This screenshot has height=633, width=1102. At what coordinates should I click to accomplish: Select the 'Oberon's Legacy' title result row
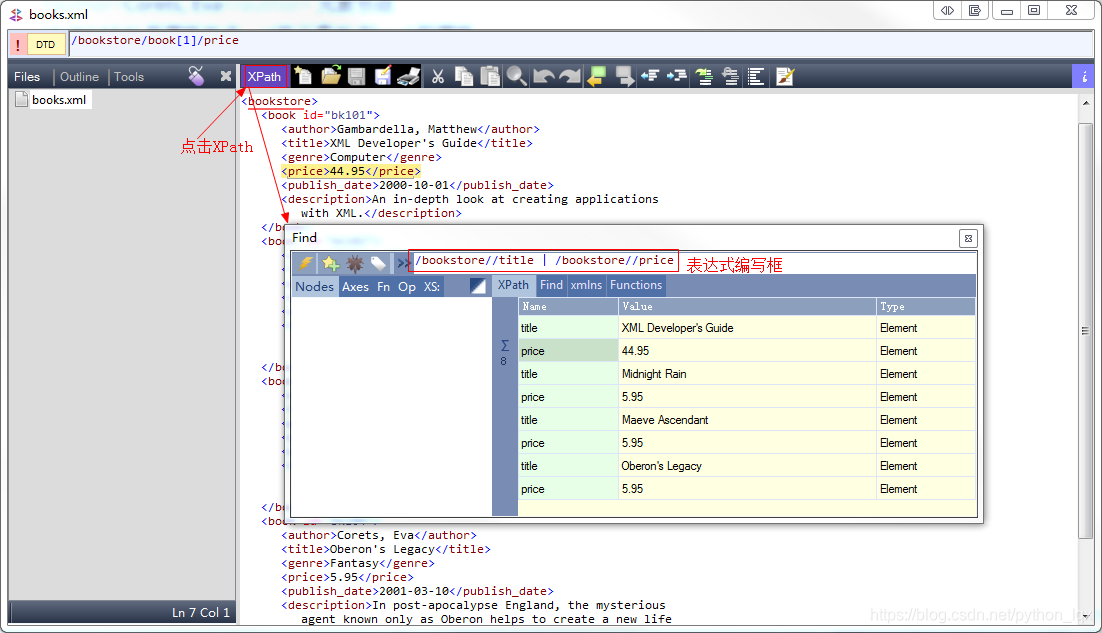(x=747, y=466)
